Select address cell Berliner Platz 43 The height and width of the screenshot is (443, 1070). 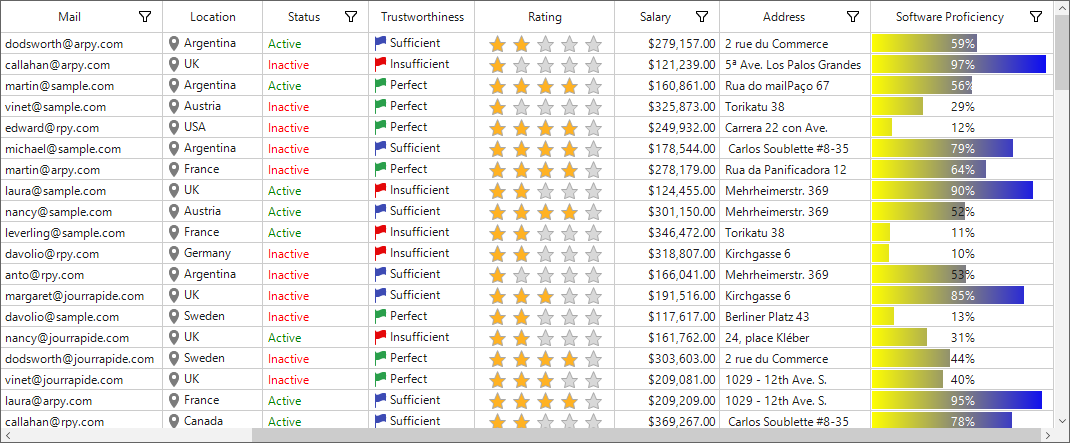click(x=795, y=317)
